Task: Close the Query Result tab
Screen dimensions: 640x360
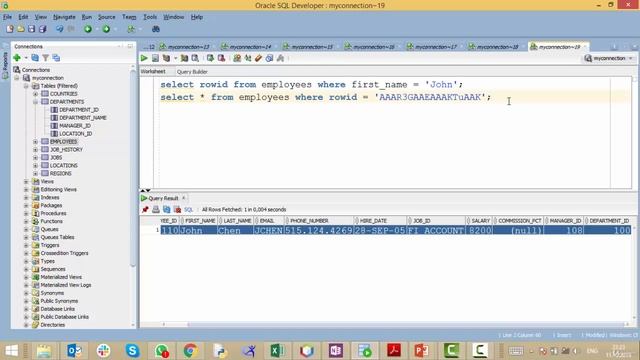Action: pos(184,198)
